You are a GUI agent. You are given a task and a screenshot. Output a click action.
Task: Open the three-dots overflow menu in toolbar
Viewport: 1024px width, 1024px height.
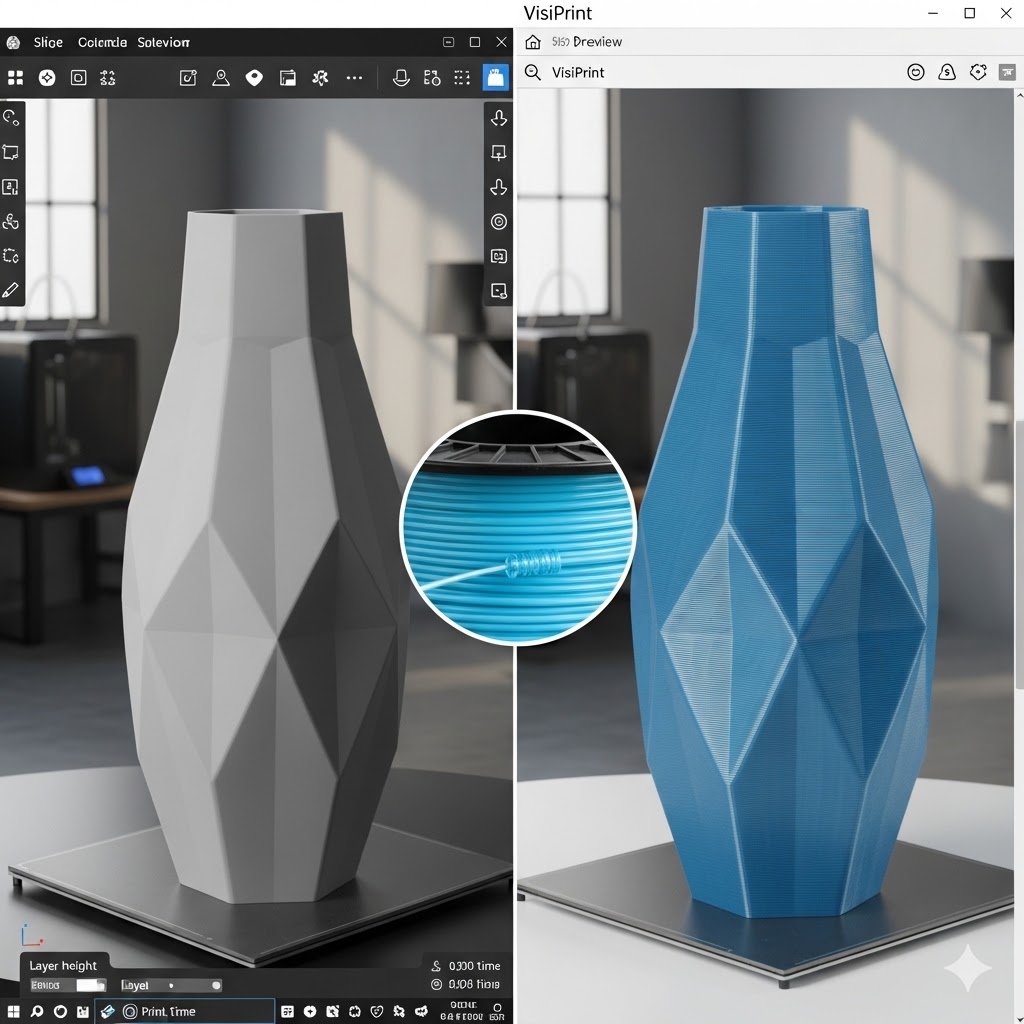[x=354, y=78]
